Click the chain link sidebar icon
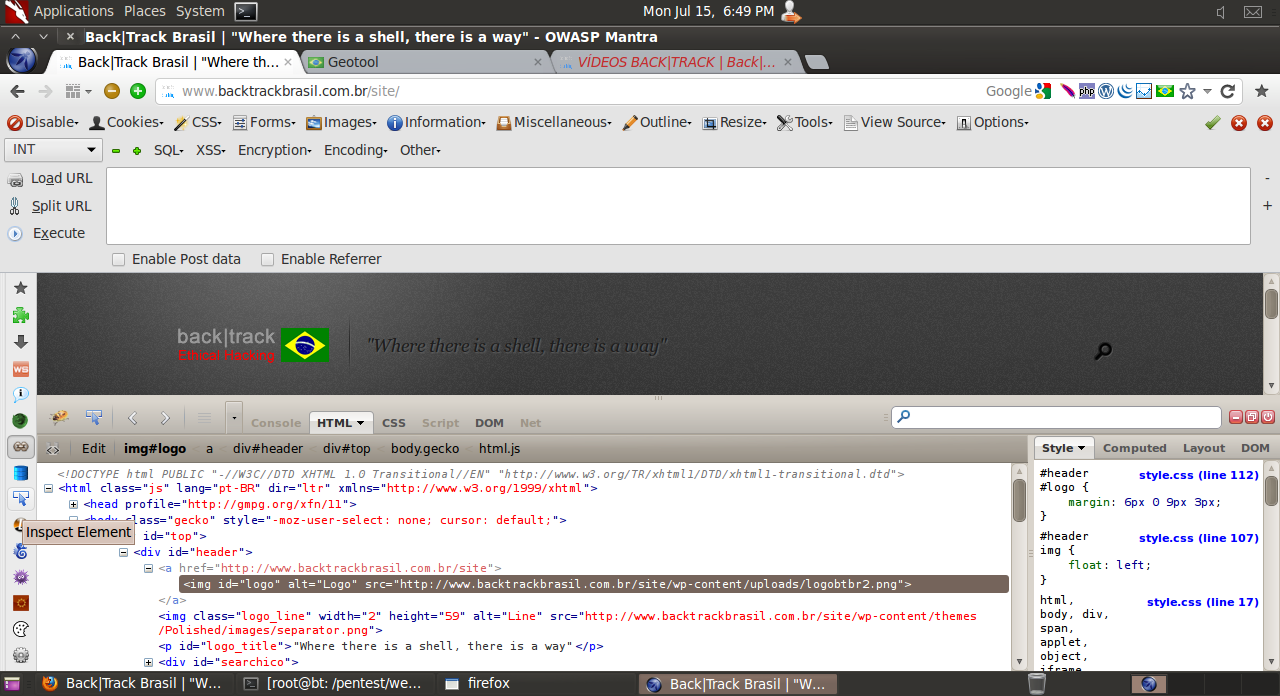 pos(20,447)
